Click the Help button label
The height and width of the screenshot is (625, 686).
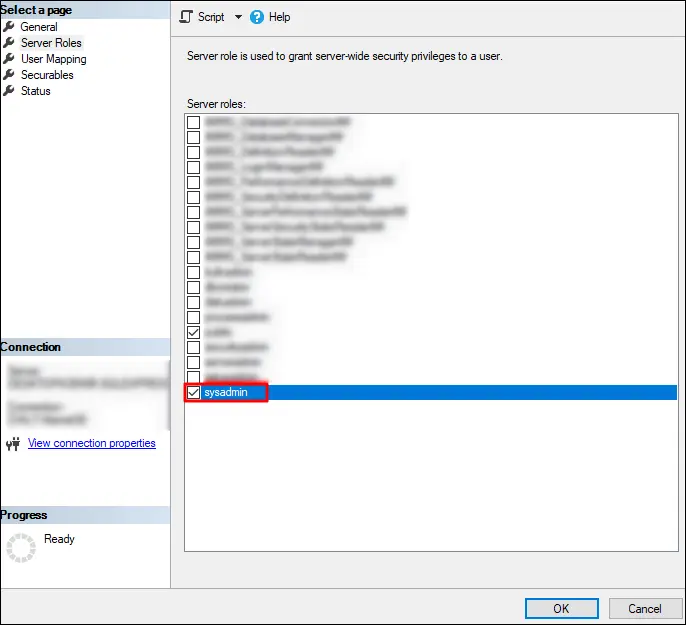pos(279,17)
